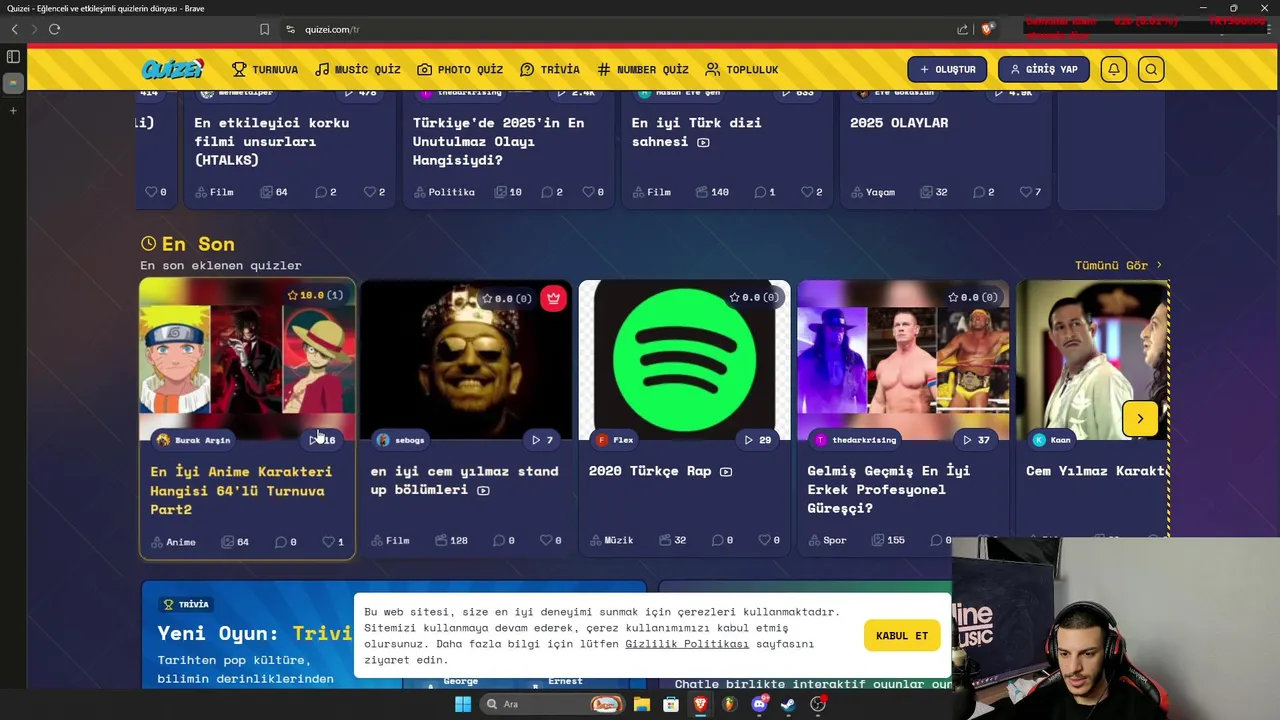1280x720 pixels.
Task: Open the notifications bell icon
Action: (x=1113, y=69)
